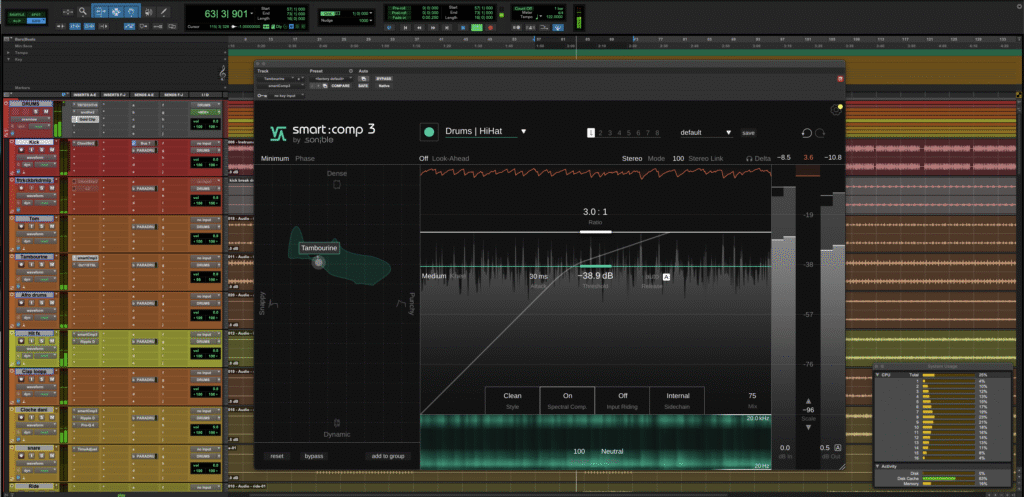Select the Trim tool
Screen dimensions: 1024x497
point(100,12)
